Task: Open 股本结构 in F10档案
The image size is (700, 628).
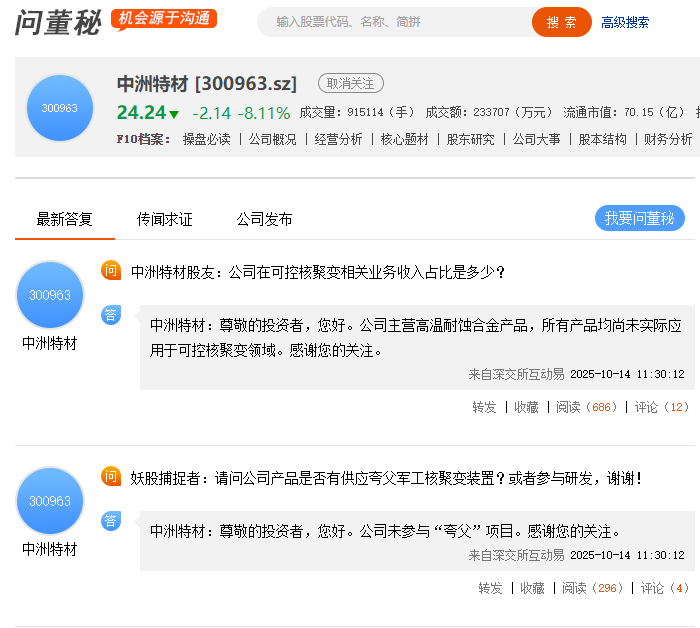Action: (602, 139)
